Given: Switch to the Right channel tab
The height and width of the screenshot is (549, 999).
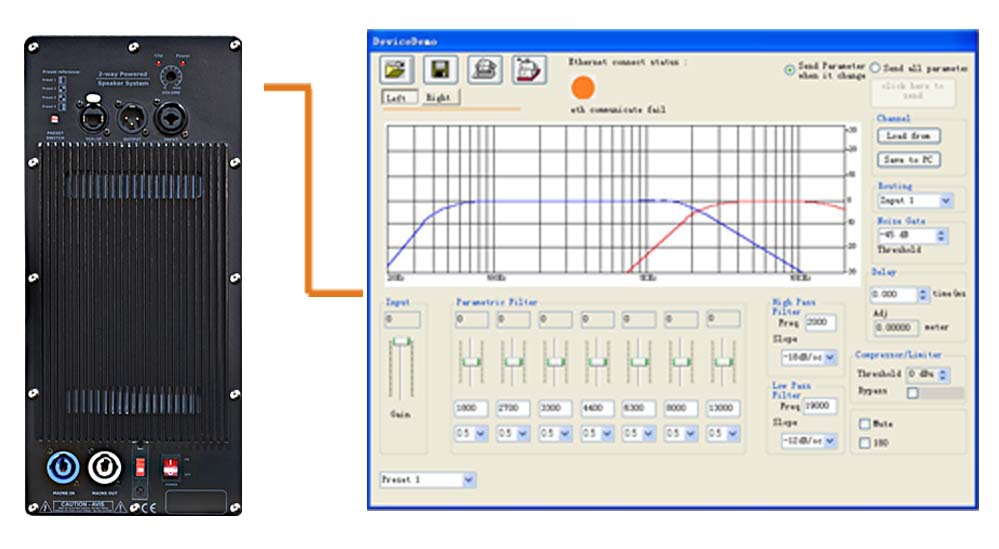Looking at the screenshot, I should click(439, 97).
